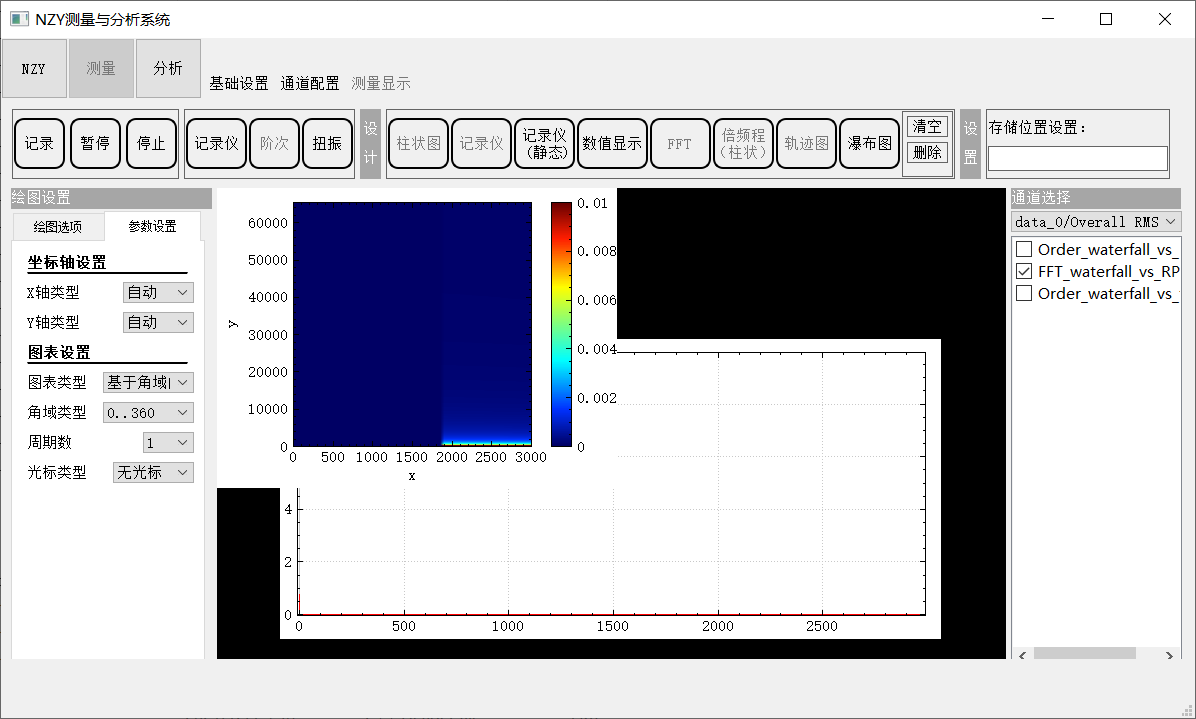Check the first Order_waterfall_vs_ channel checkbox

pos(1024,249)
